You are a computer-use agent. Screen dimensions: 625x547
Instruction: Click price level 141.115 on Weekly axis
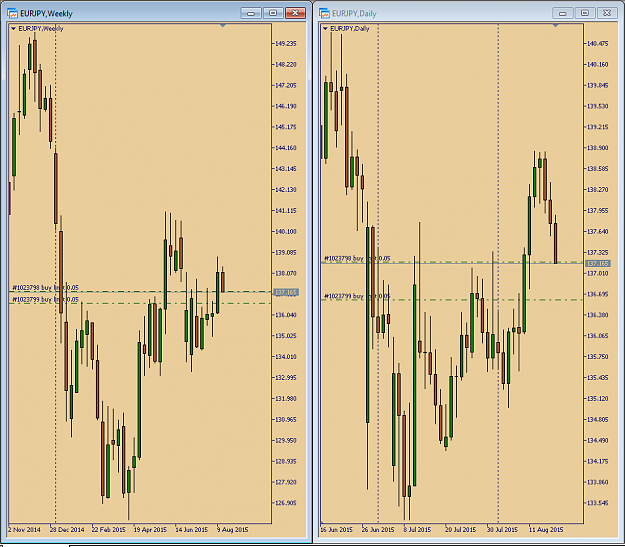[x=286, y=211]
